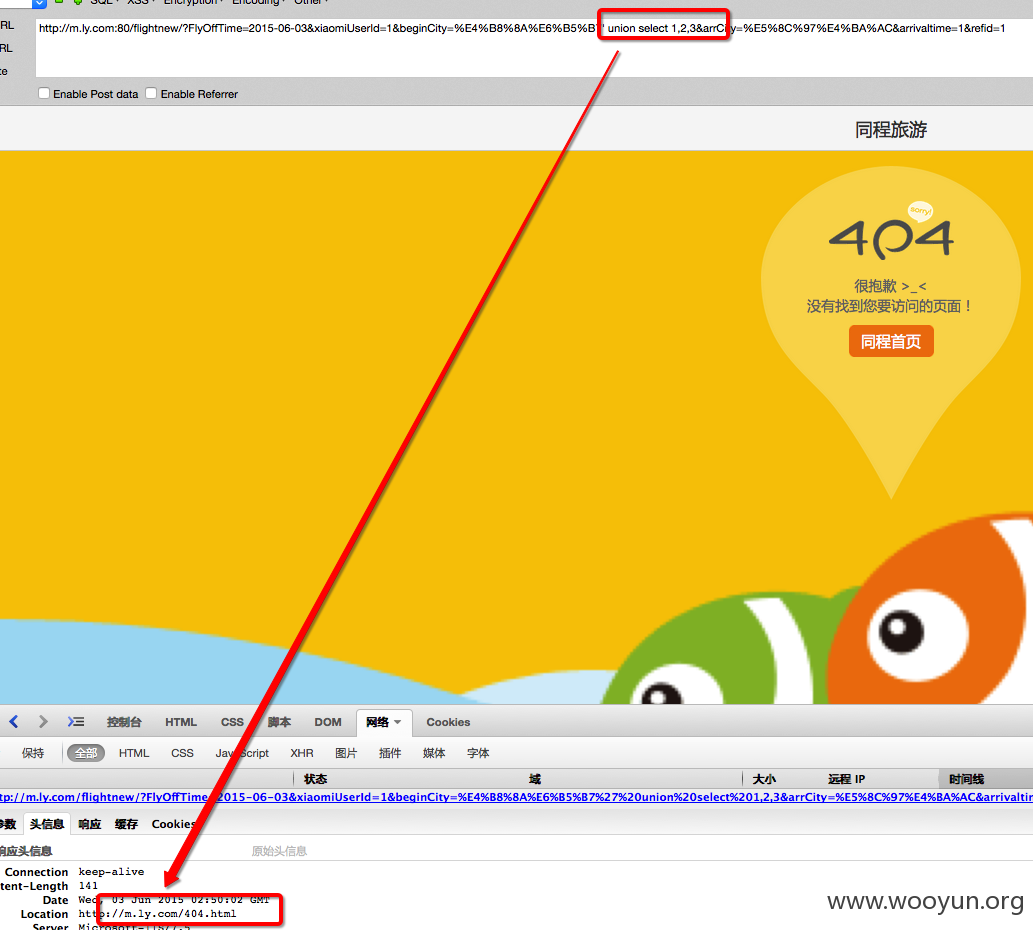Screen dimensions: 1033x930
Task: Filter network requests by CSS type
Action: coord(182,753)
